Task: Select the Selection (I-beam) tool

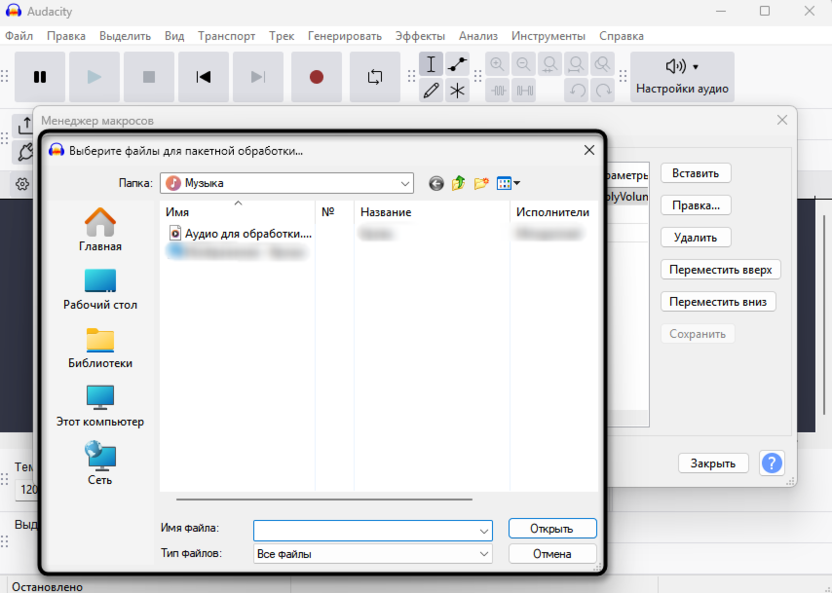Action: (x=431, y=64)
